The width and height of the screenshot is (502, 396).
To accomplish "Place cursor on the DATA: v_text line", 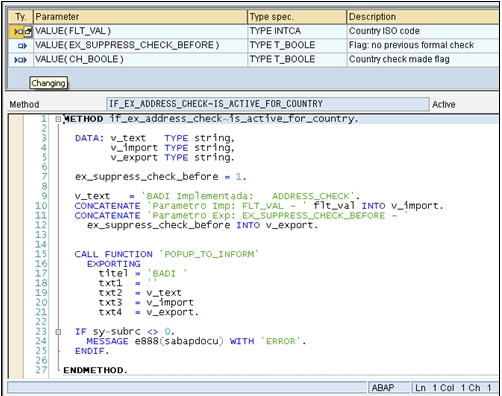I will click(155, 138).
